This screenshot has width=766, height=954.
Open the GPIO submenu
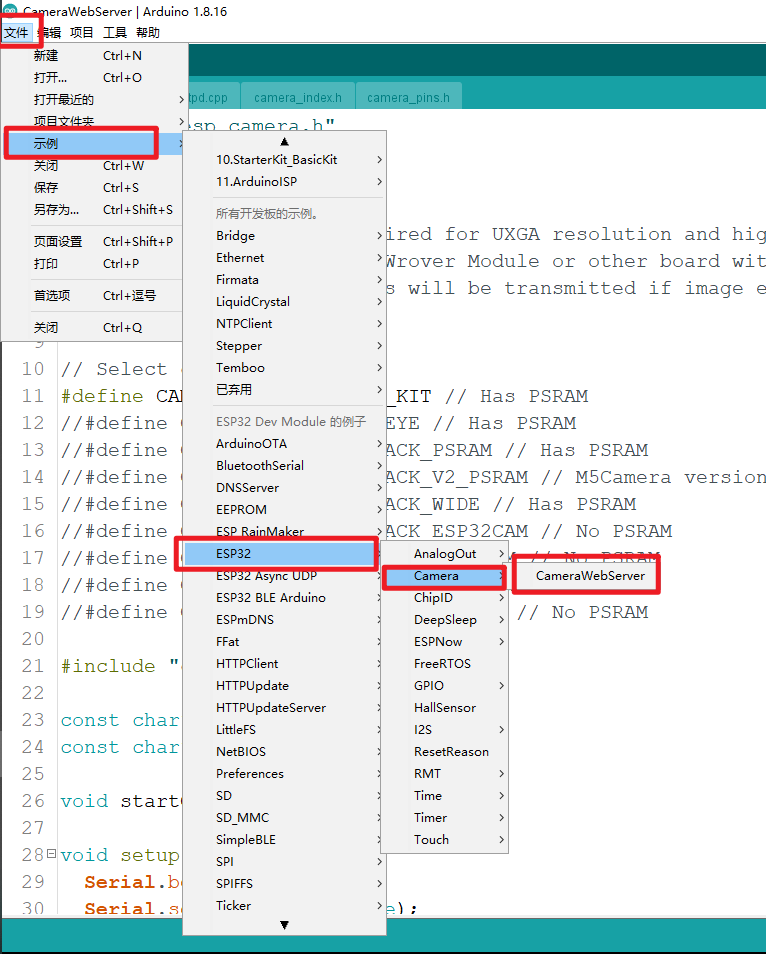(444, 686)
